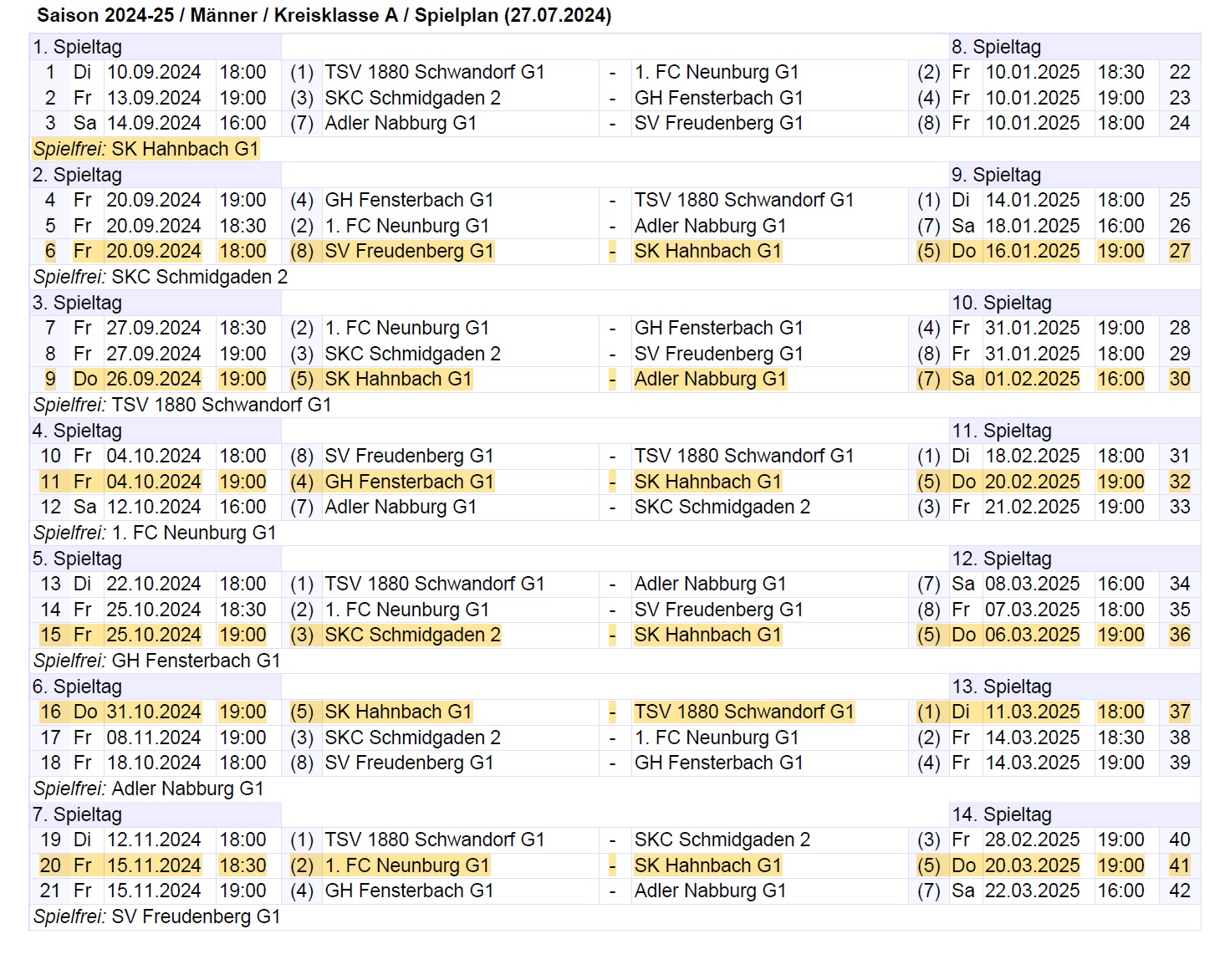Click the date 12.10.2024
Viewport: 1230px width, 980px height.
[154, 507]
